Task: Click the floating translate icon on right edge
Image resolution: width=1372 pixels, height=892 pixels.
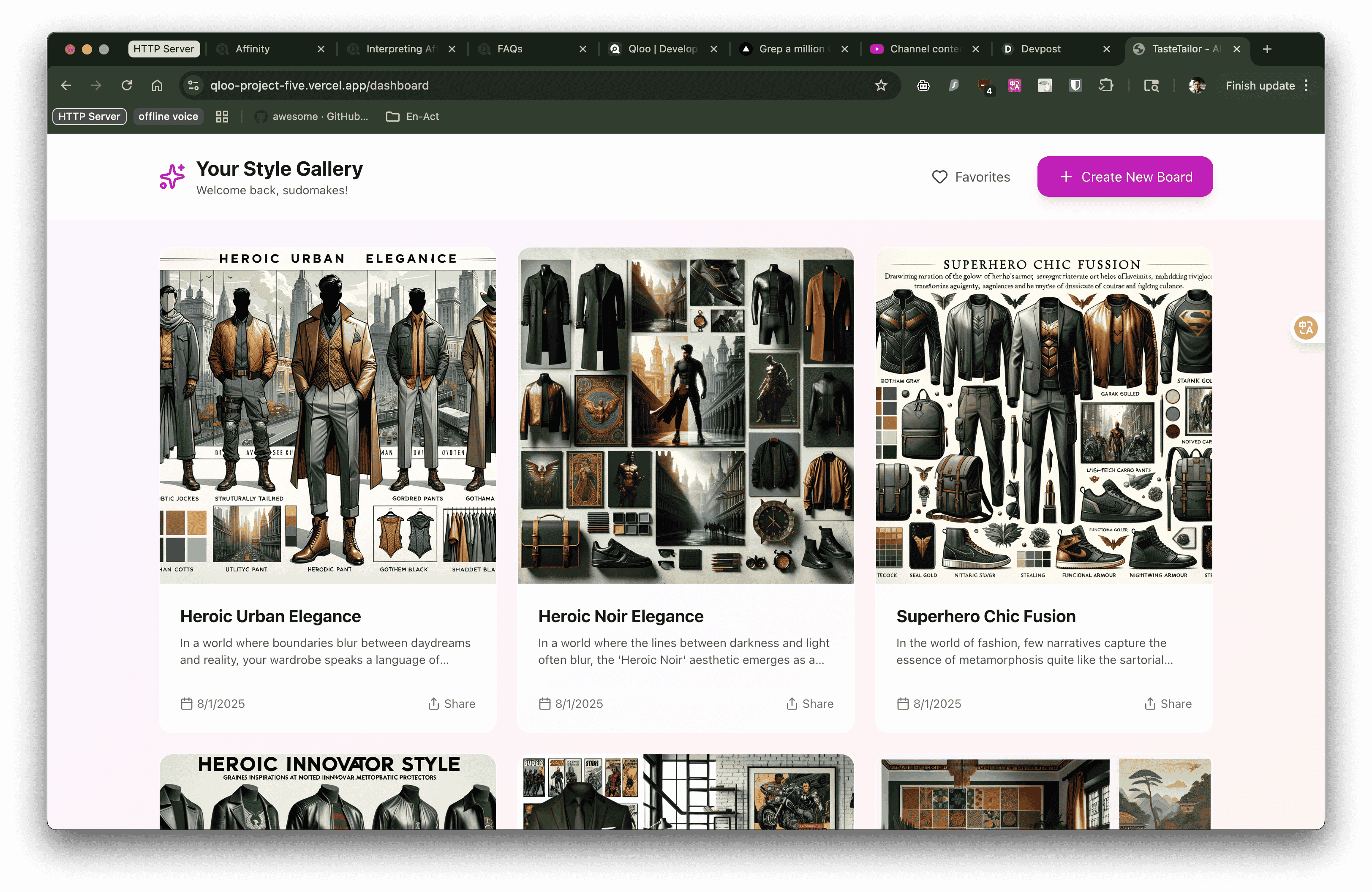Action: (x=1305, y=328)
